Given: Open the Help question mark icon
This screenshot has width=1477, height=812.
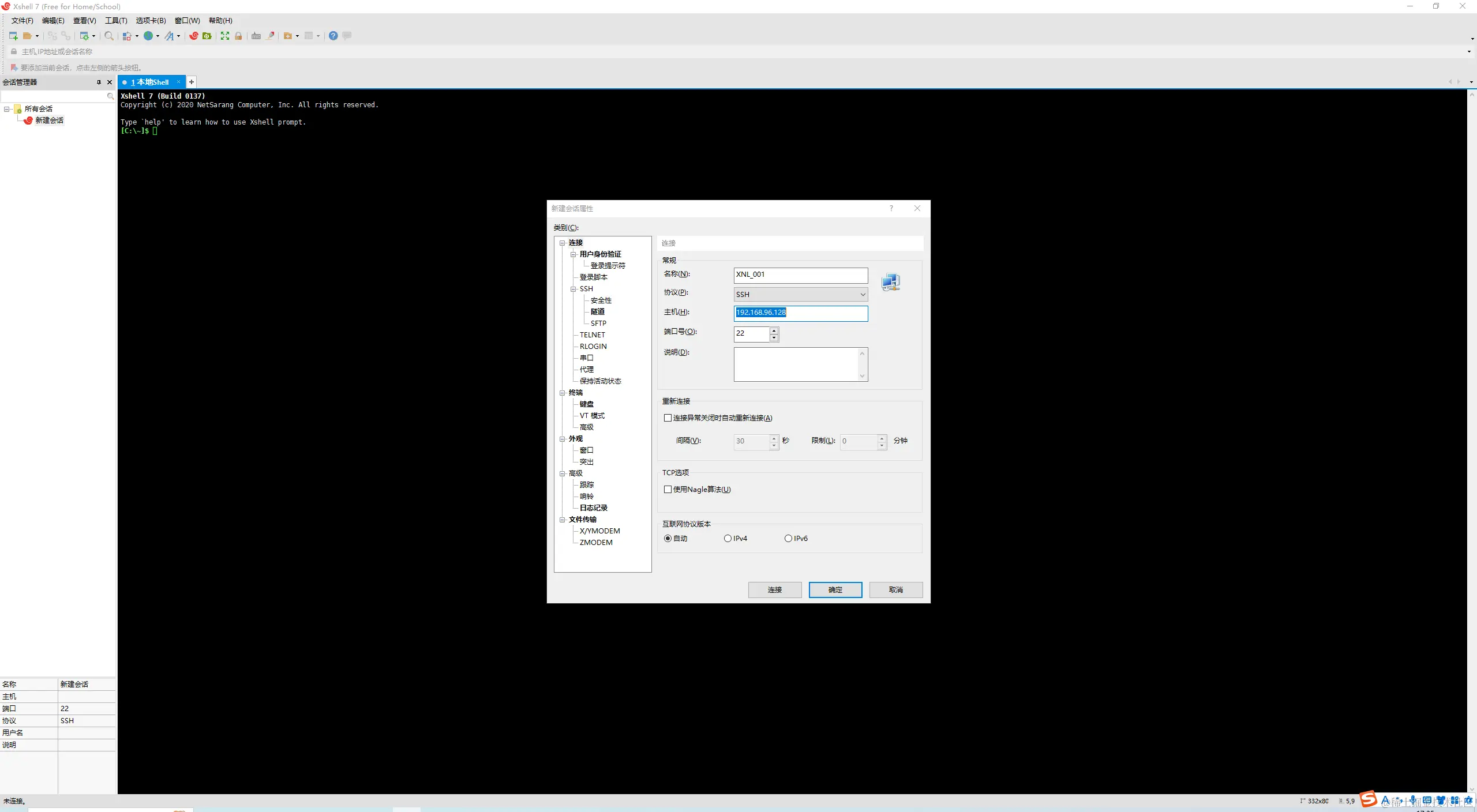Looking at the screenshot, I should [x=333, y=36].
